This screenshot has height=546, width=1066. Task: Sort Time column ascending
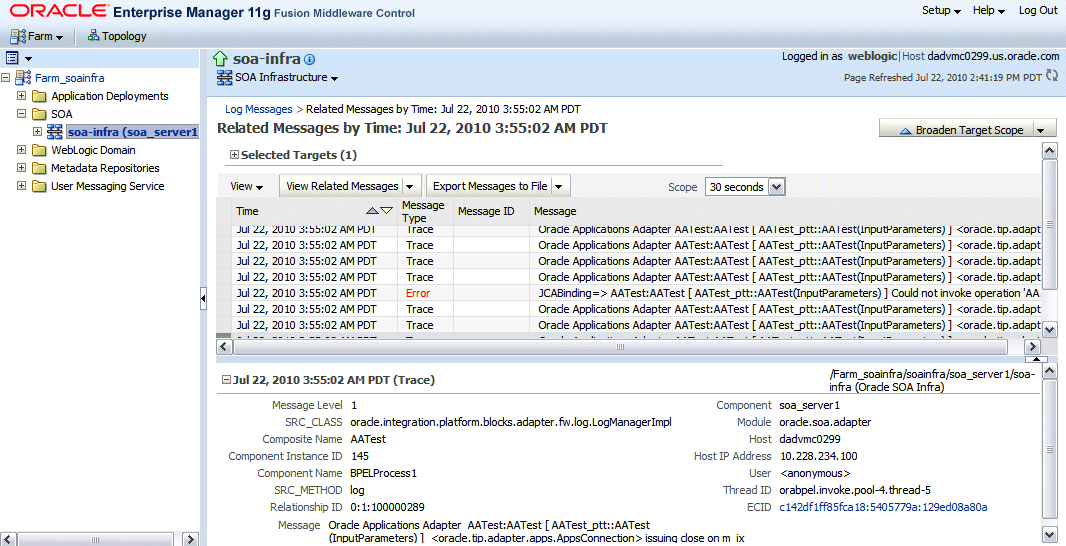pyautogui.click(x=372, y=211)
